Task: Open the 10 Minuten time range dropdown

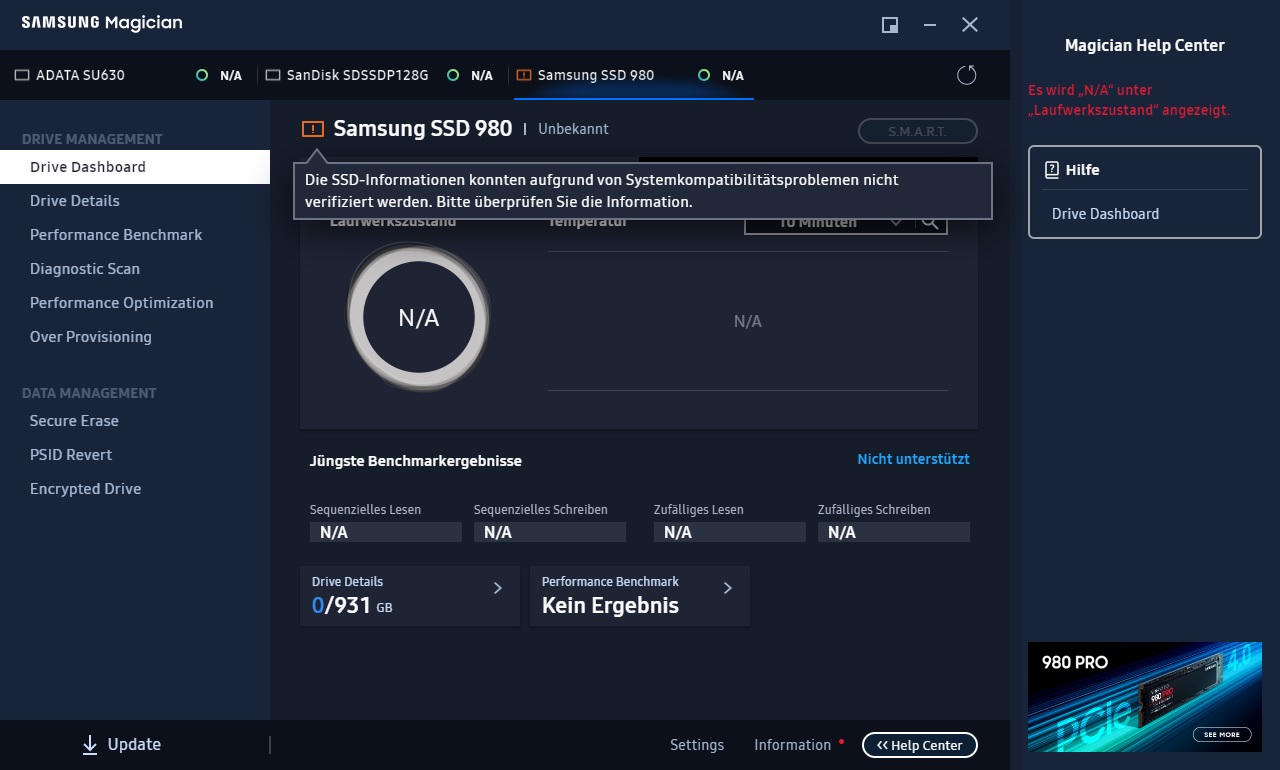Action: pos(829,223)
